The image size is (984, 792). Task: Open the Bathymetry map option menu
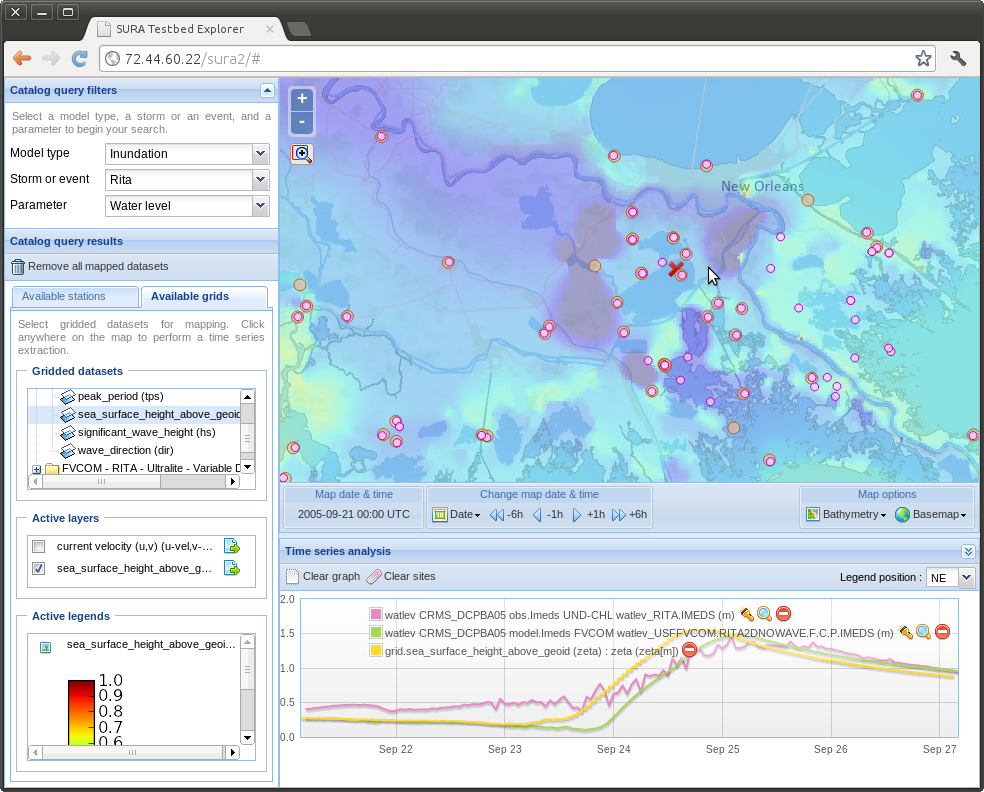tap(846, 515)
